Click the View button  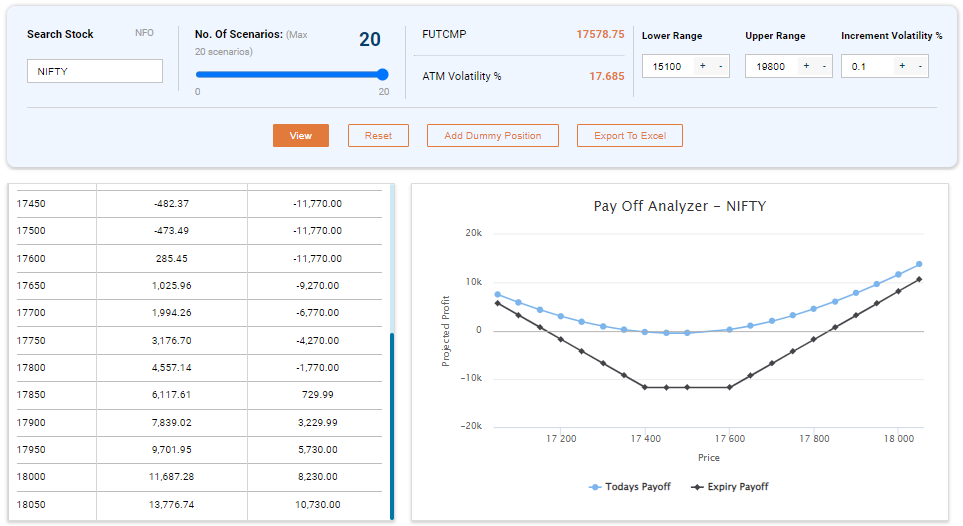[x=300, y=136]
